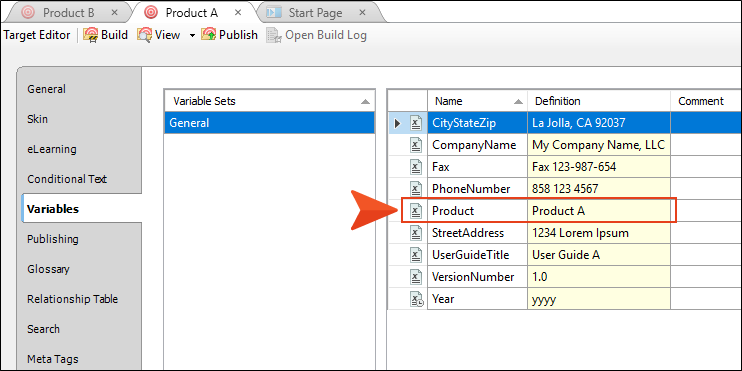Sort by the Name column header
Viewport: 742px width, 371px height.
coord(477,101)
